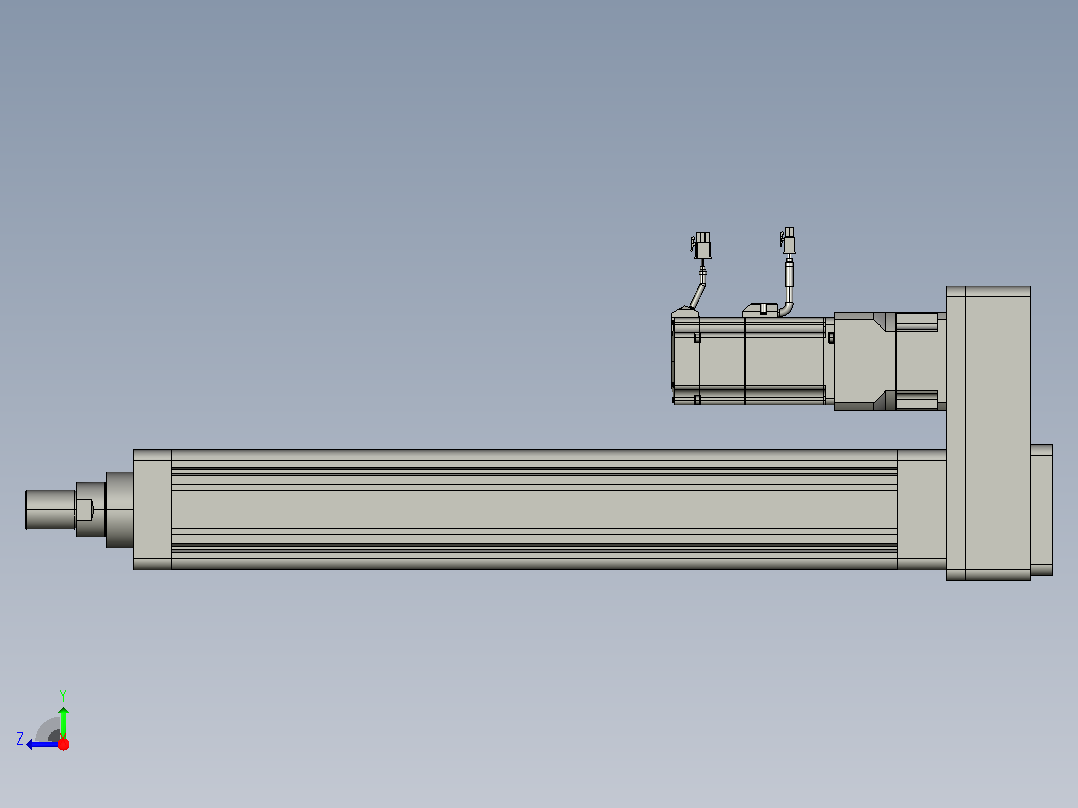
Task: Click the red origin ball of the triad
Action: click(x=63, y=744)
